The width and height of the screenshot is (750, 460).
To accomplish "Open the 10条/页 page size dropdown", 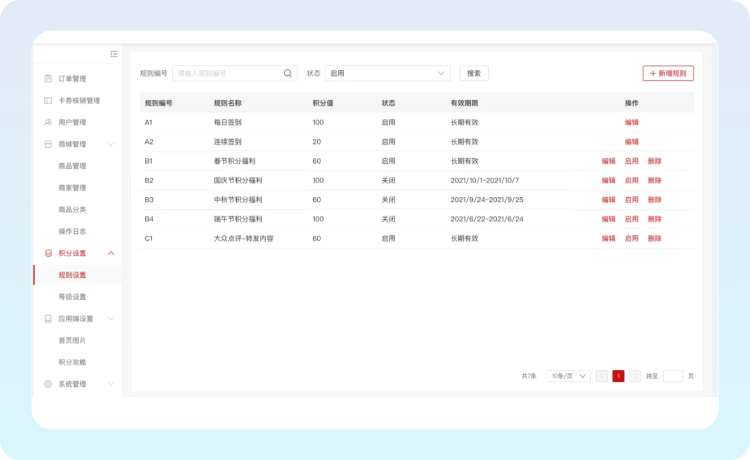I will pos(568,376).
